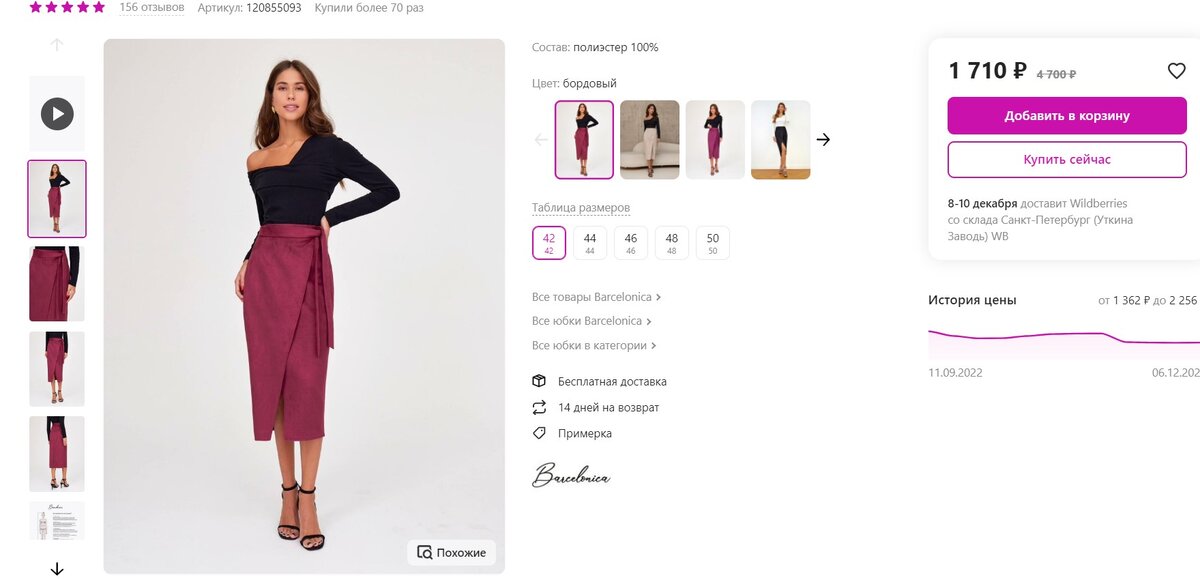Click Купить сейчас button

coord(1067,160)
